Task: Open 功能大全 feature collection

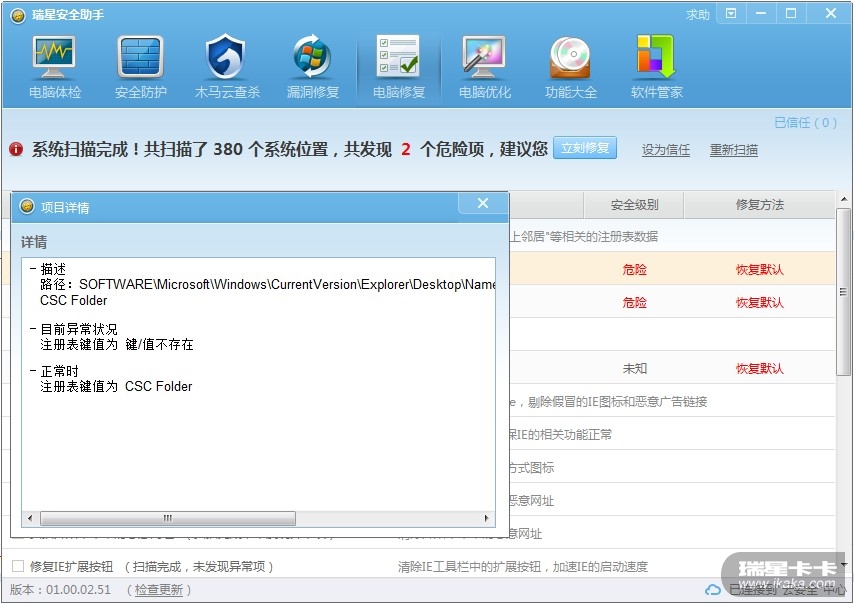Action: [x=571, y=67]
